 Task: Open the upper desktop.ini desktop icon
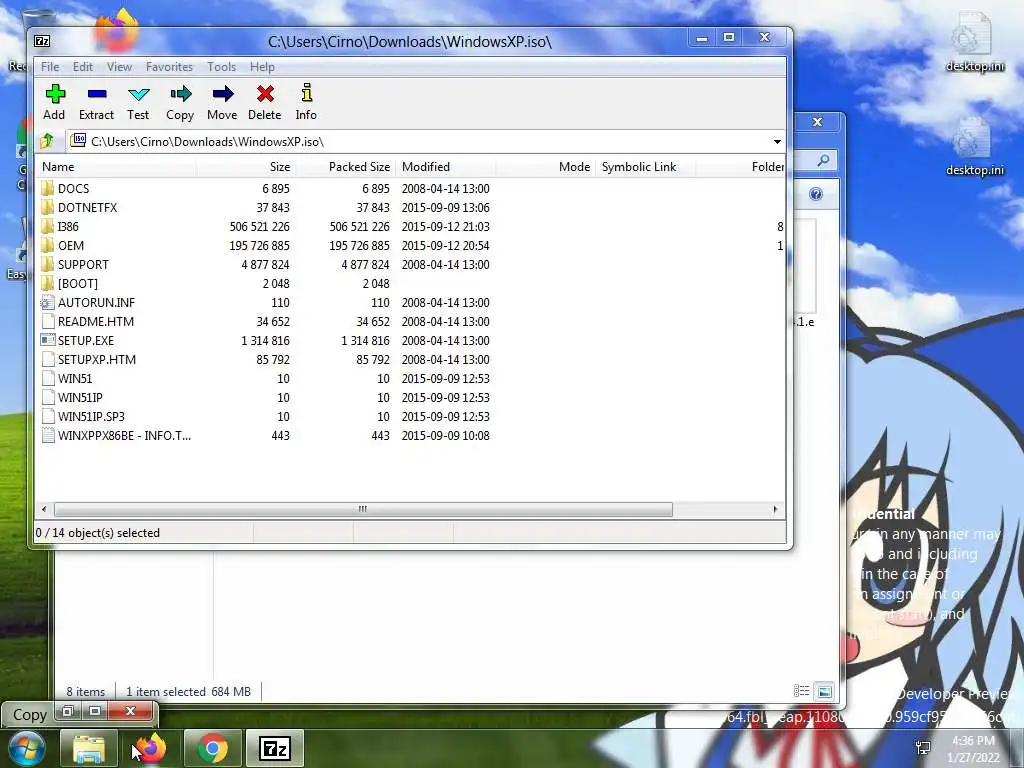tap(974, 43)
